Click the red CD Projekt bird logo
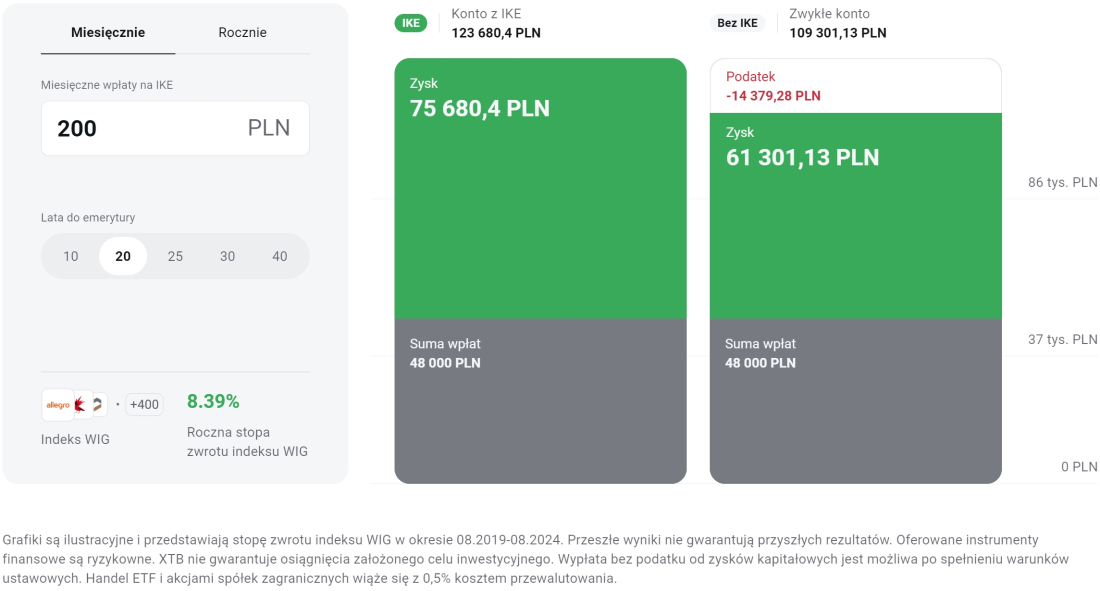Screen dimensions: 1100x591 [x=80, y=405]
